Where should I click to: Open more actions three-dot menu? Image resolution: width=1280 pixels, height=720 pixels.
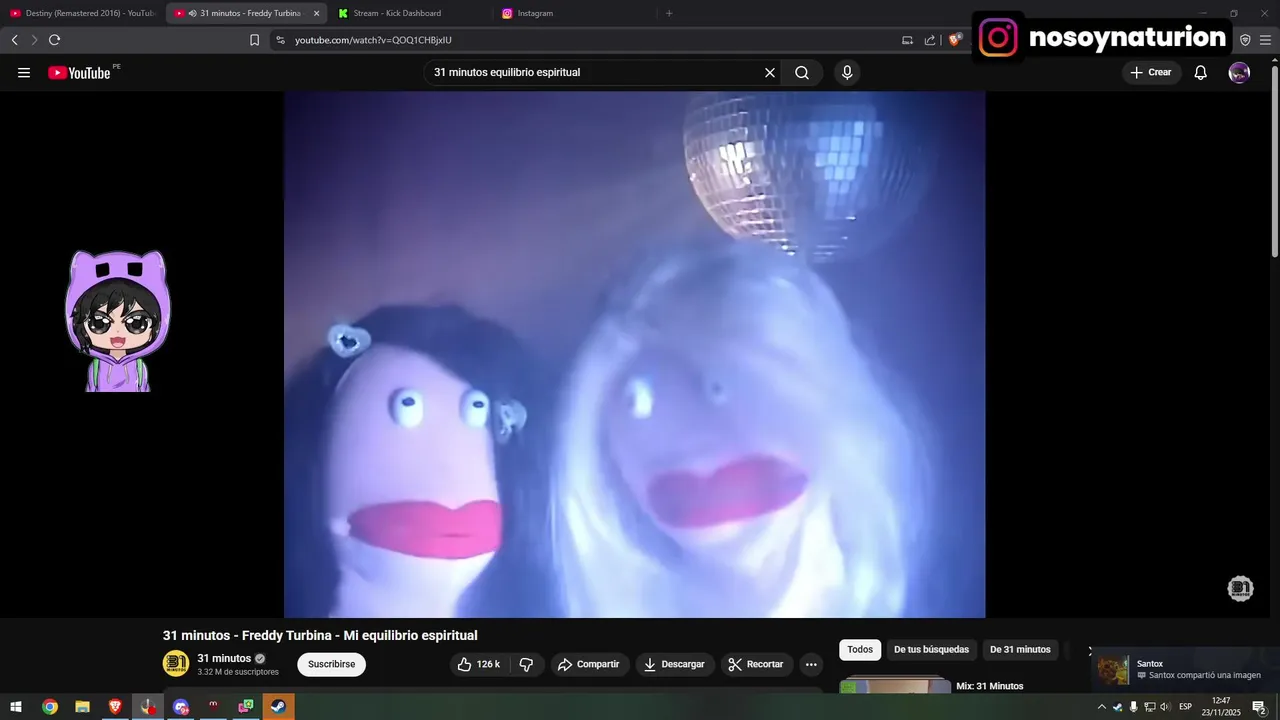pyautogui.click(x=811, y=664)
